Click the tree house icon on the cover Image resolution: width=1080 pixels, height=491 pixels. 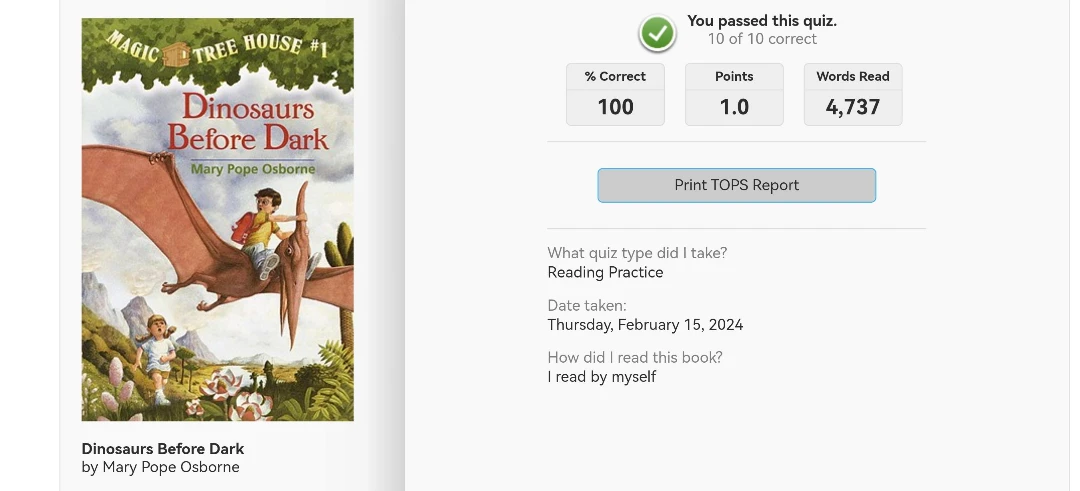tap(176, 54)
